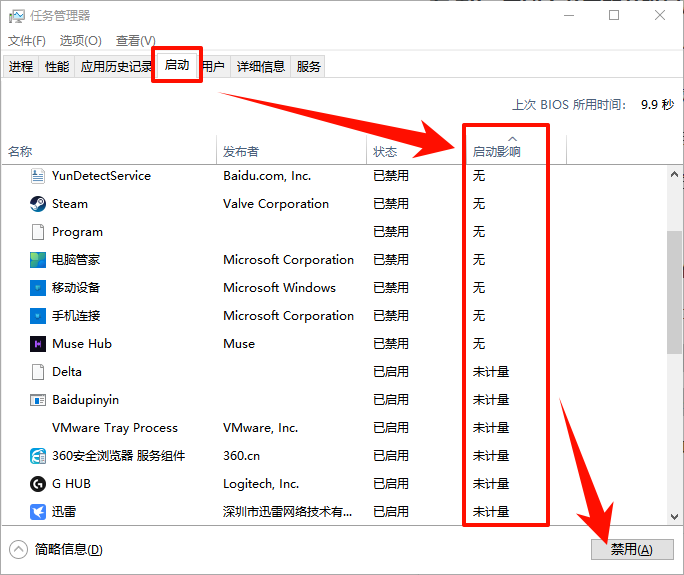The width and height of the screenshot is (684, 575).
Task: Click the scrollbar down arrow
Action: click(x=674, y=517)
